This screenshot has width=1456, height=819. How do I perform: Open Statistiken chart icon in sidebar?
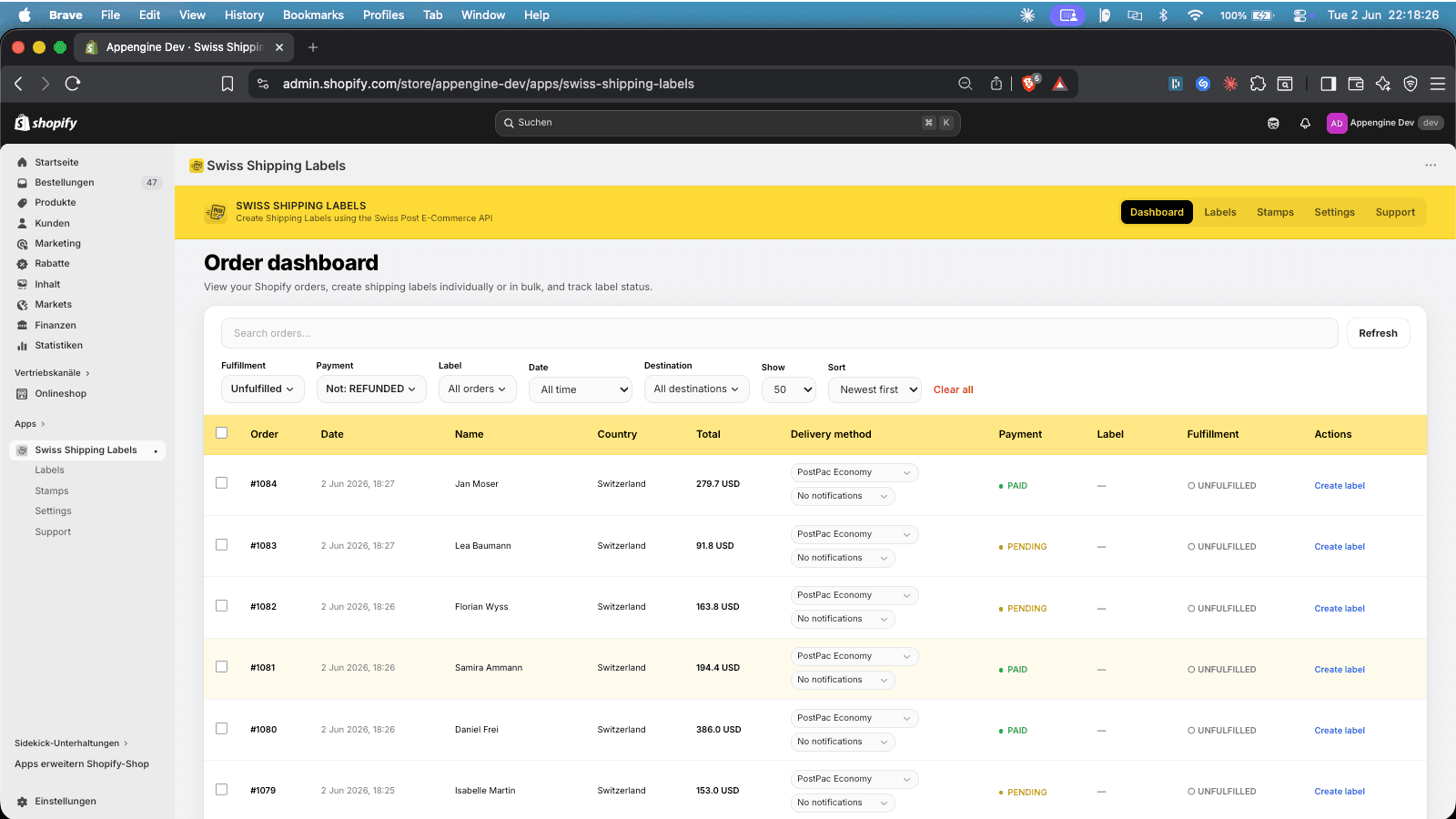pyautogui.click(x=22, y=346)
